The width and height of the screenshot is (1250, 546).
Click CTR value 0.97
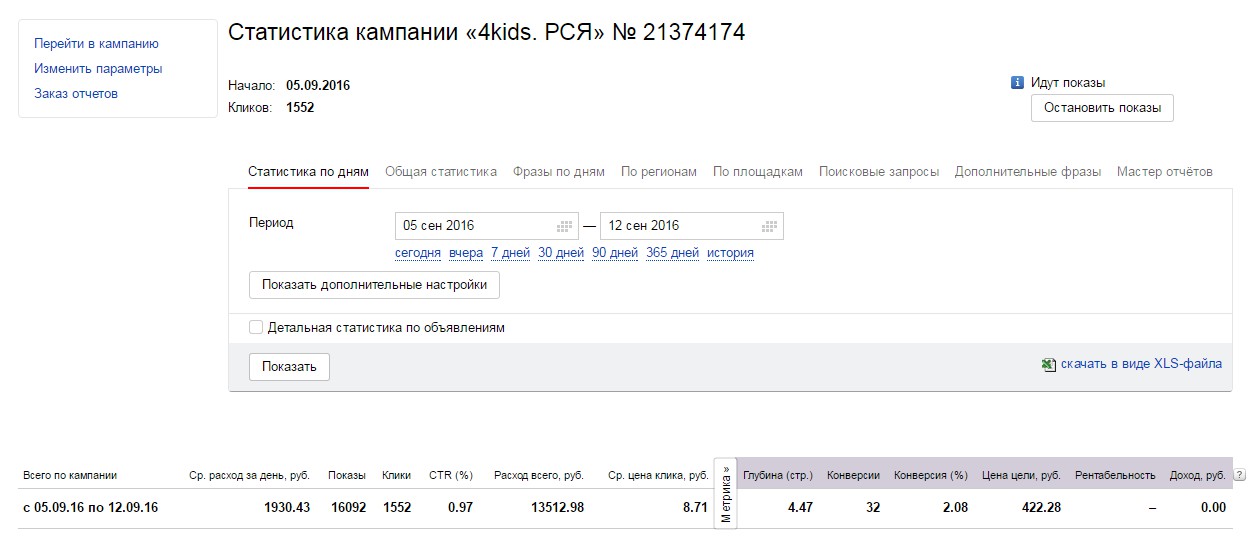pos(460,508)
